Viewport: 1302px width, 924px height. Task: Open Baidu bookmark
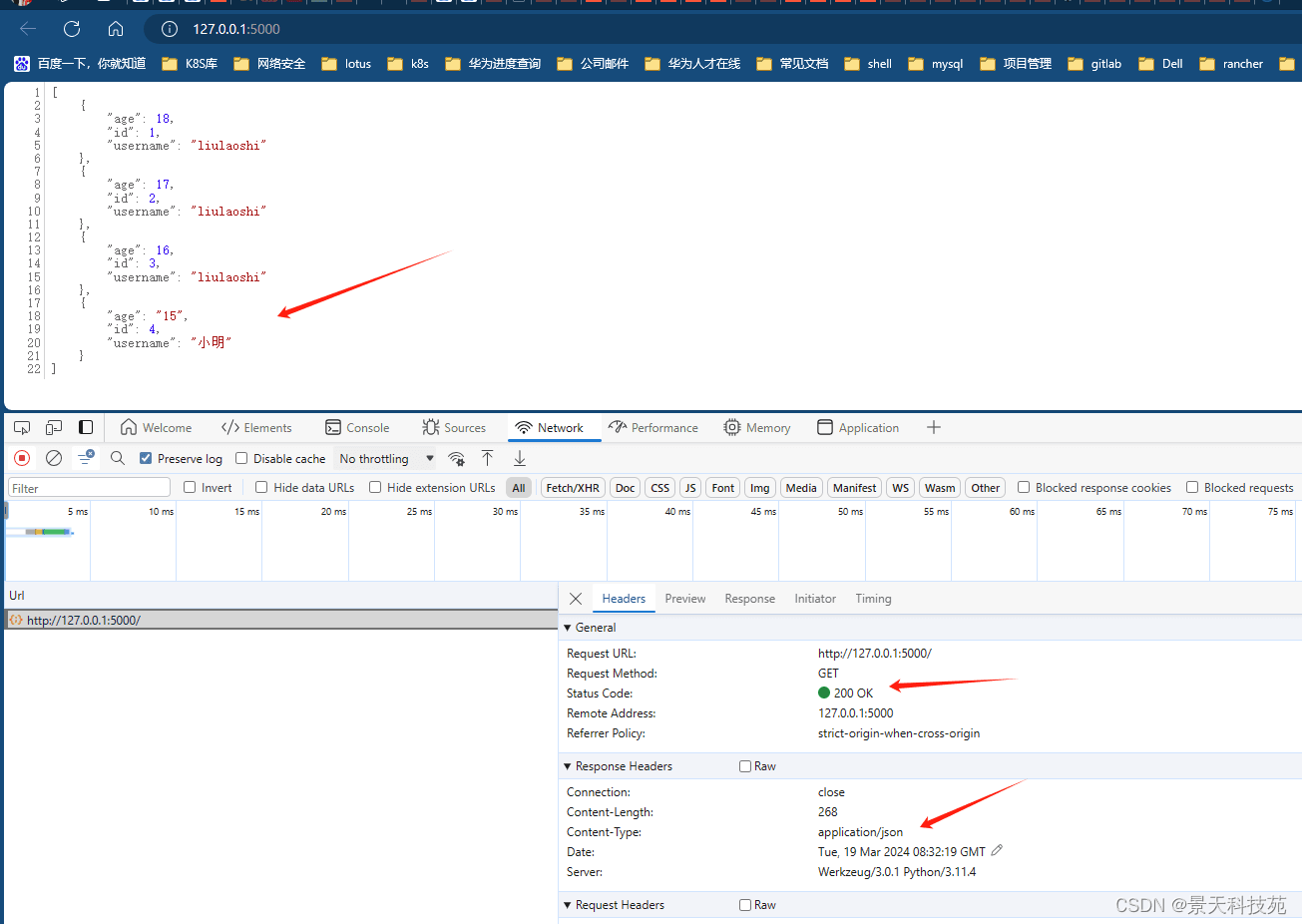[x=80, y=64]
